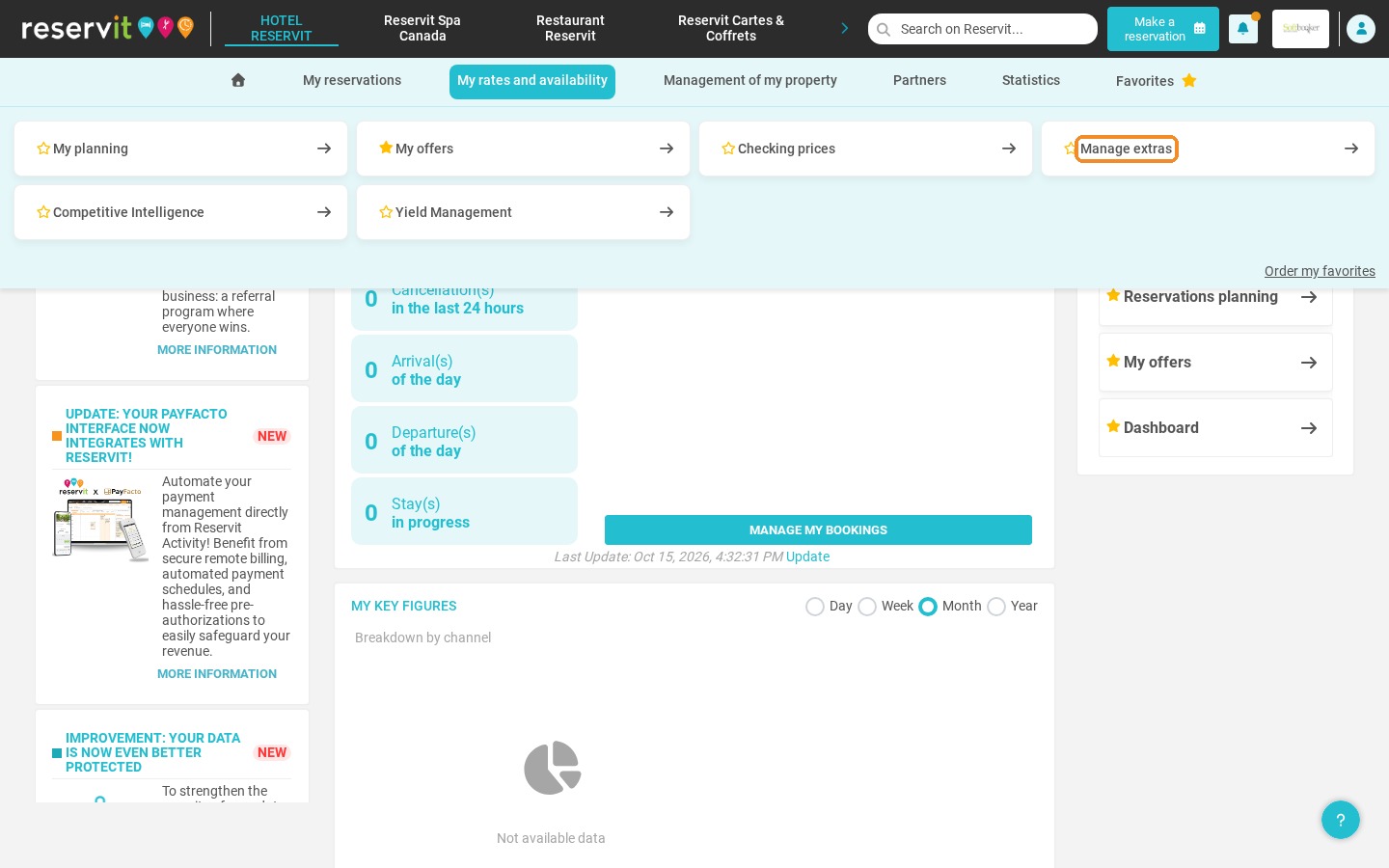Open the home icon in navigation bar
The height and width of the screenshot is (868, 1389).
238,80
